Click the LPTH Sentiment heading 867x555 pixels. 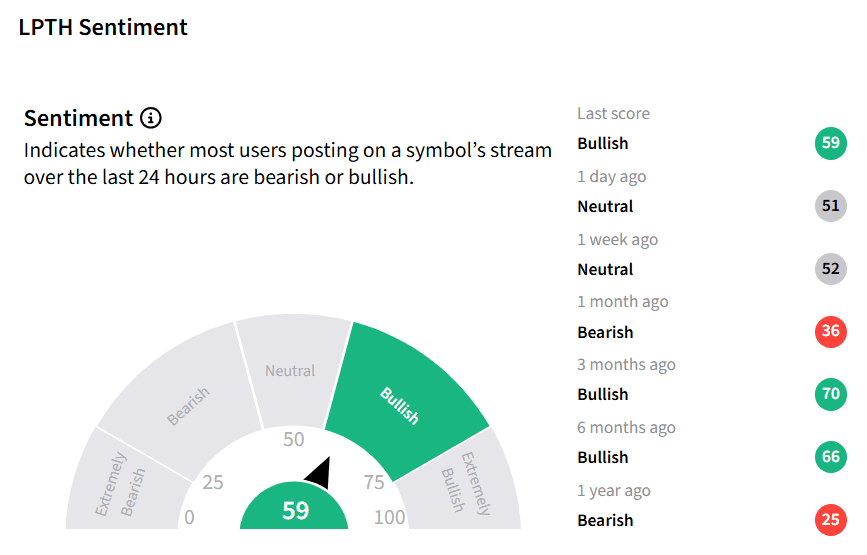coord(103,27)
